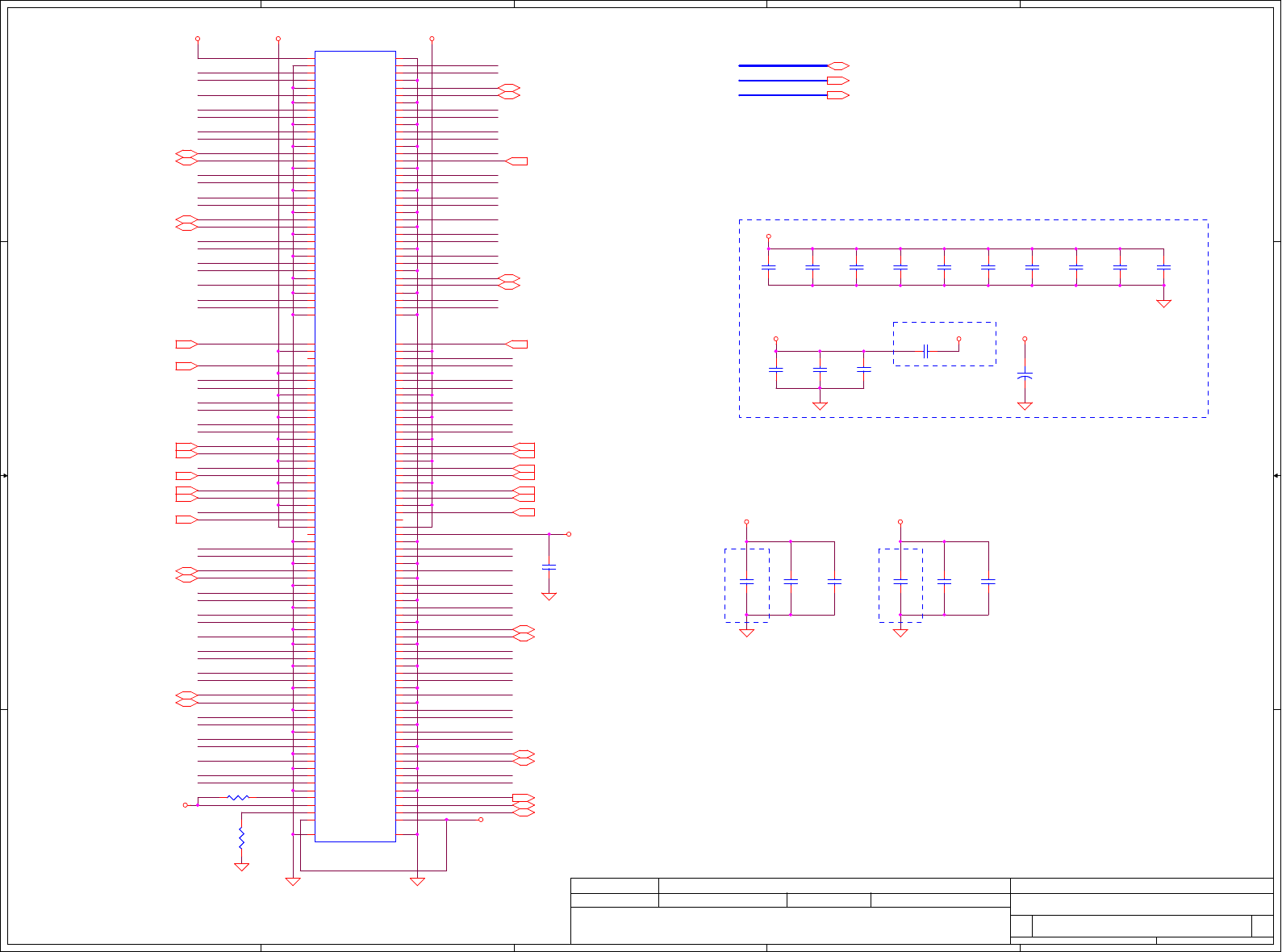Select the topmost thick blue bus line

pos(783,66)
